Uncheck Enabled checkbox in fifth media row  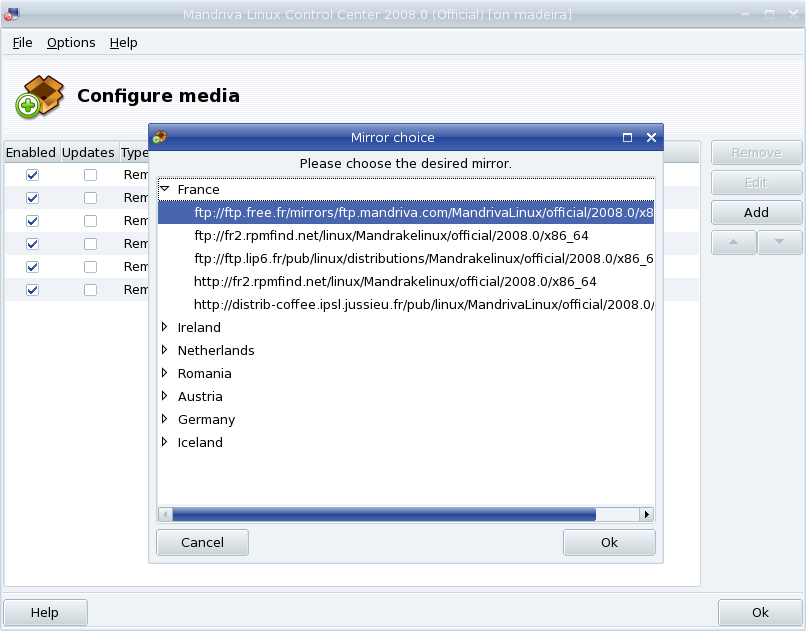coord(32,267)
